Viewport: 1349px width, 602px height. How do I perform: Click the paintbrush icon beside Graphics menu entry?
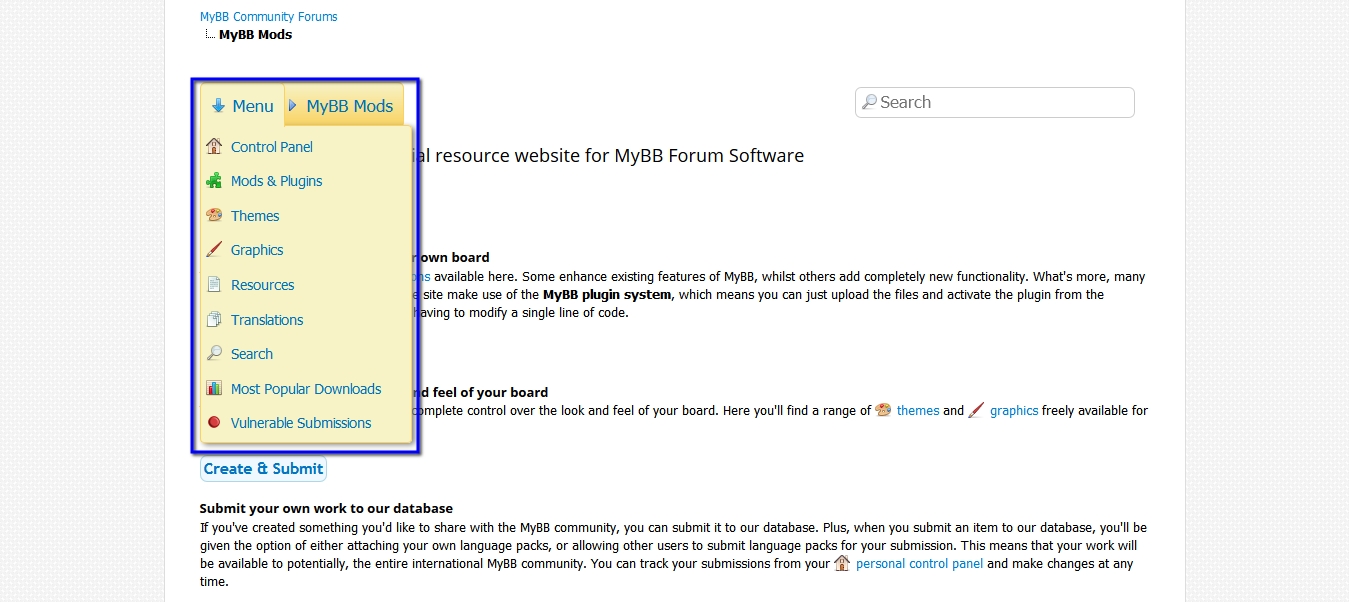click(214, 250)
